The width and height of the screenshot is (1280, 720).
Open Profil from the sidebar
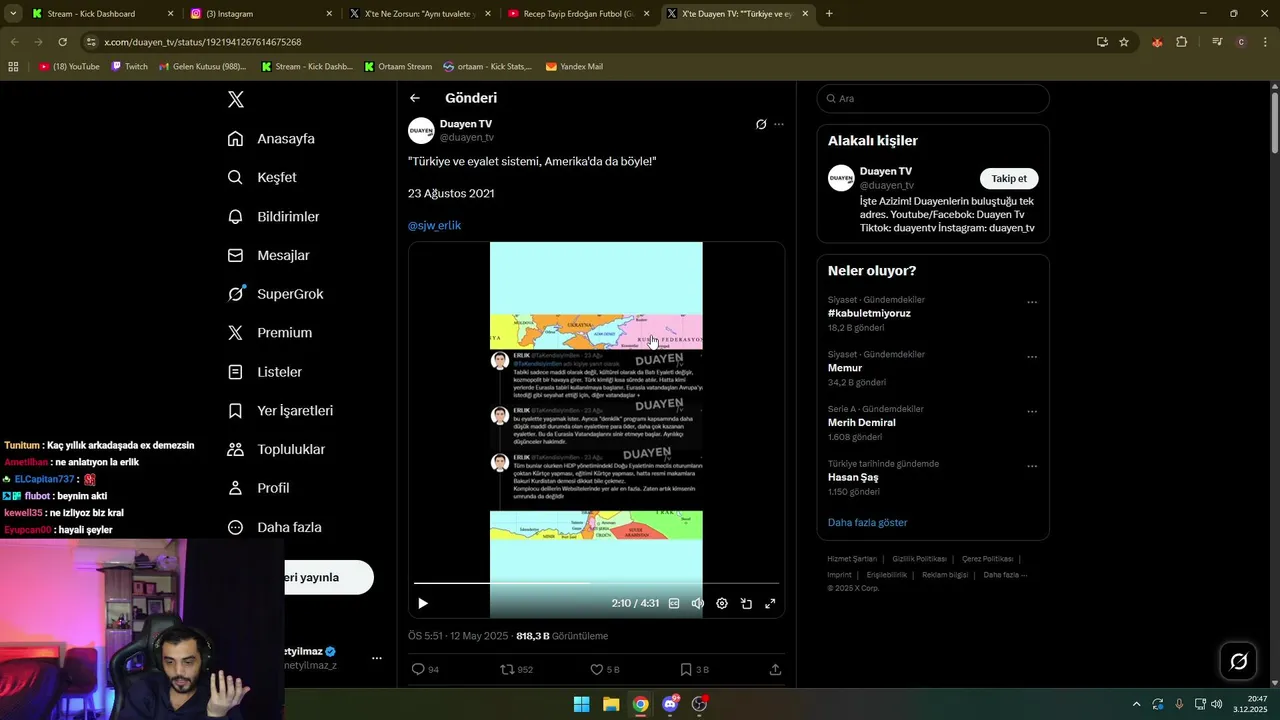258,488
